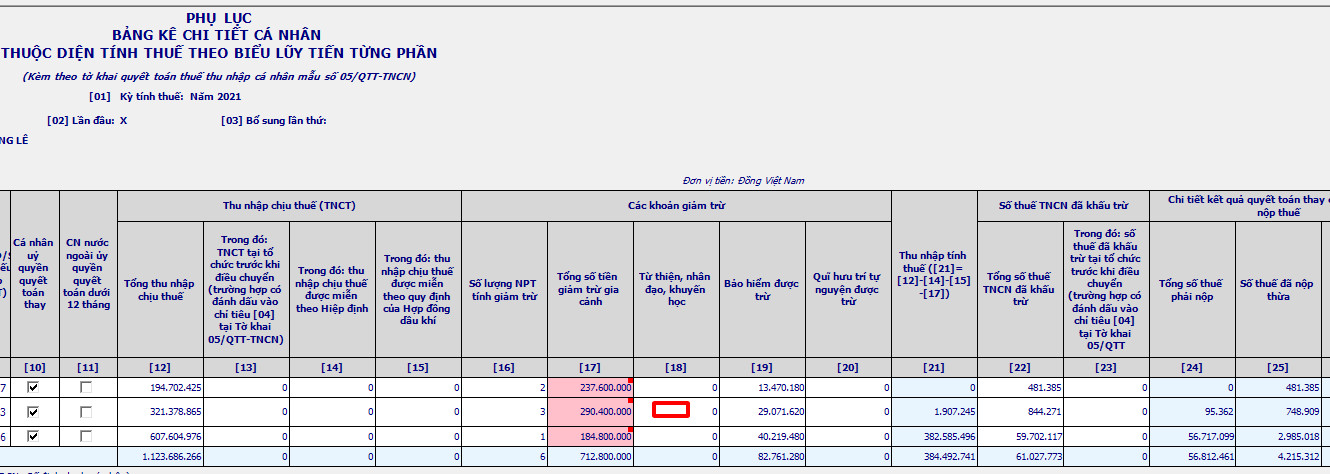This screenshot has width=1330, height=474.
Task: Click the 321.378.865 total income cell
Action: click(x=160, y=412)
